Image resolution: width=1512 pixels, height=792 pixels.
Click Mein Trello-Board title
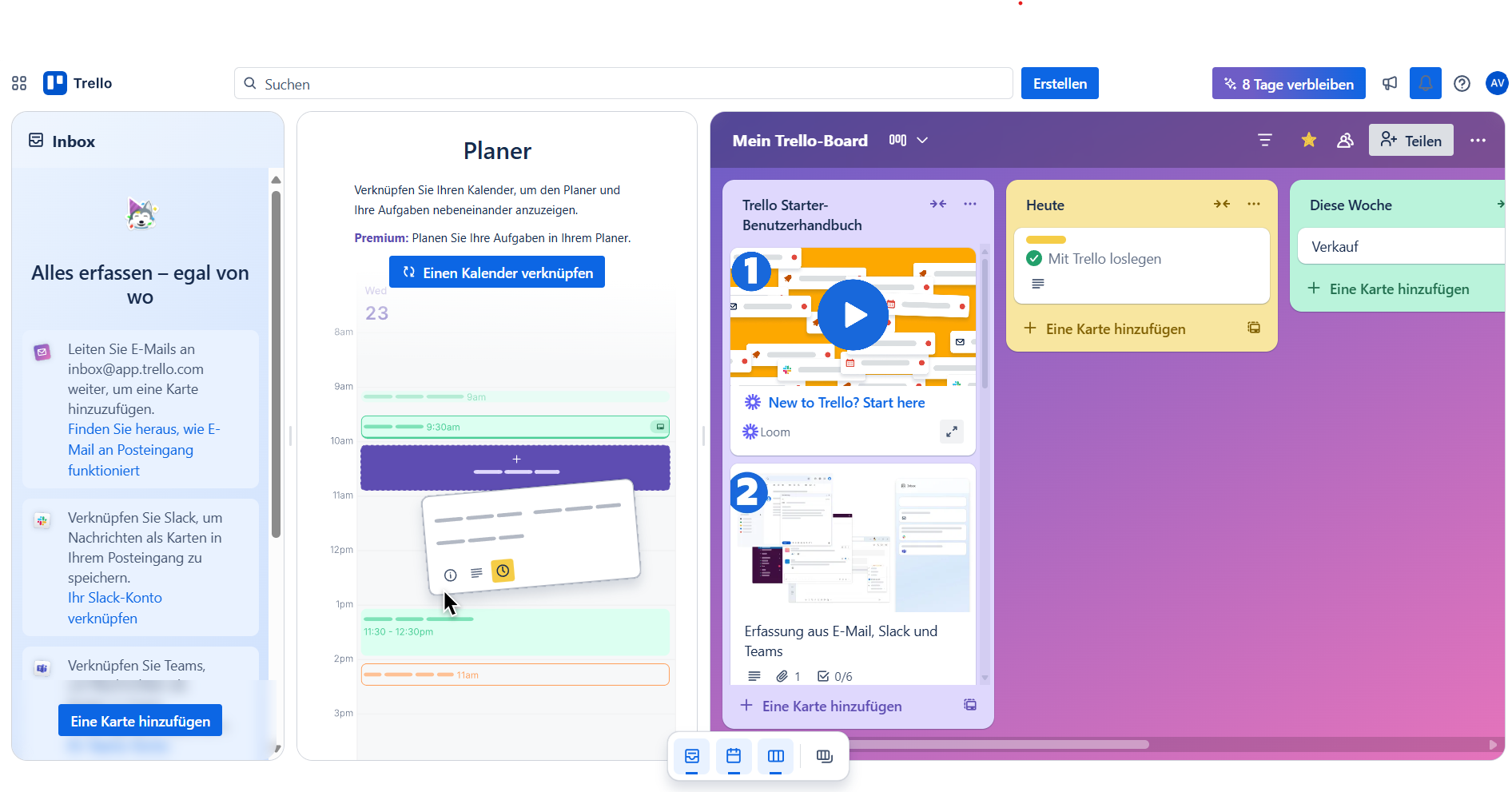[x=800, y=140]
